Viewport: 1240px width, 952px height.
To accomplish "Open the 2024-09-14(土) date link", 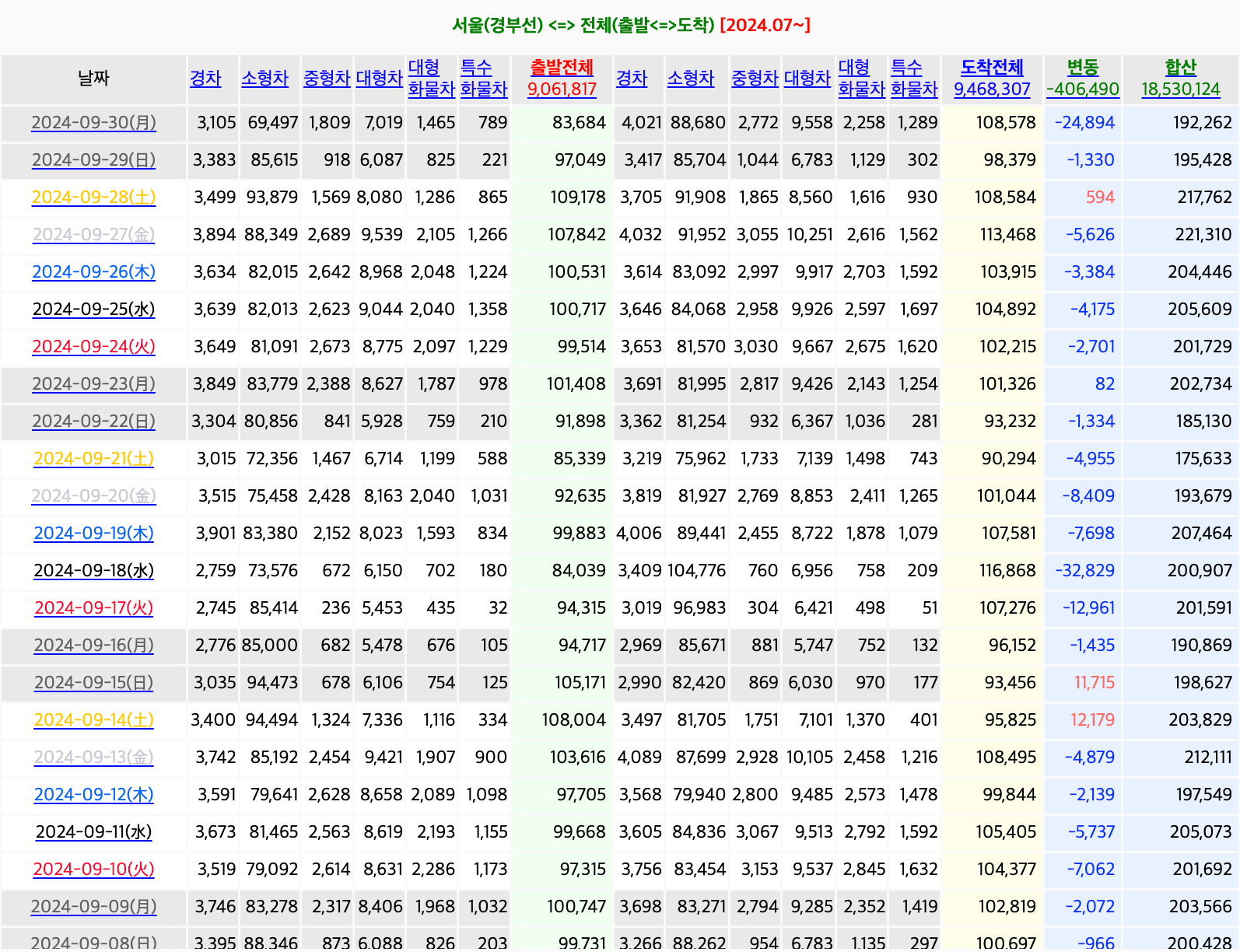I will (x=93, y=720).
